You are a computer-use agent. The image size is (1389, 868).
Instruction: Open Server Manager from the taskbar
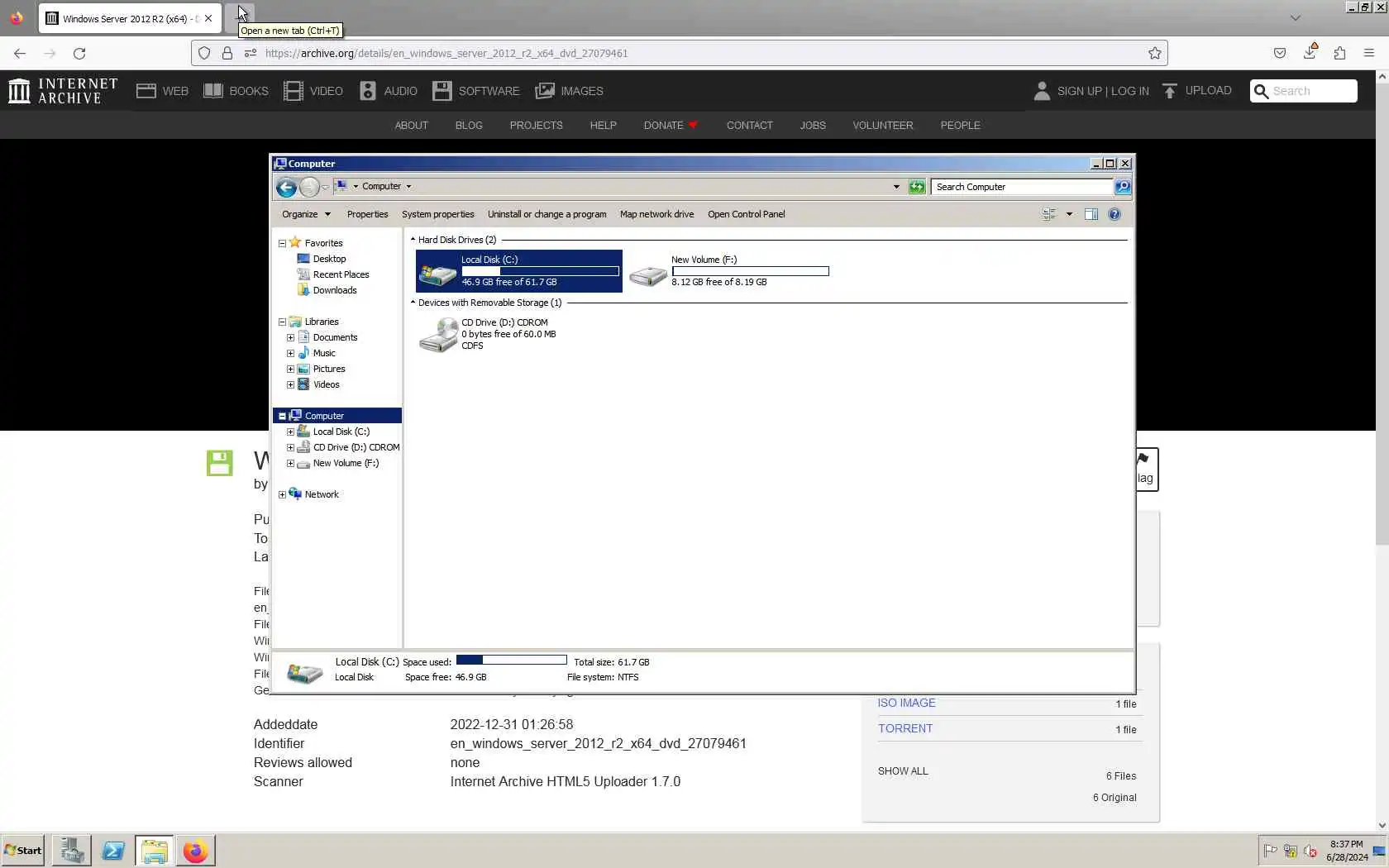(x=72, y=851)
